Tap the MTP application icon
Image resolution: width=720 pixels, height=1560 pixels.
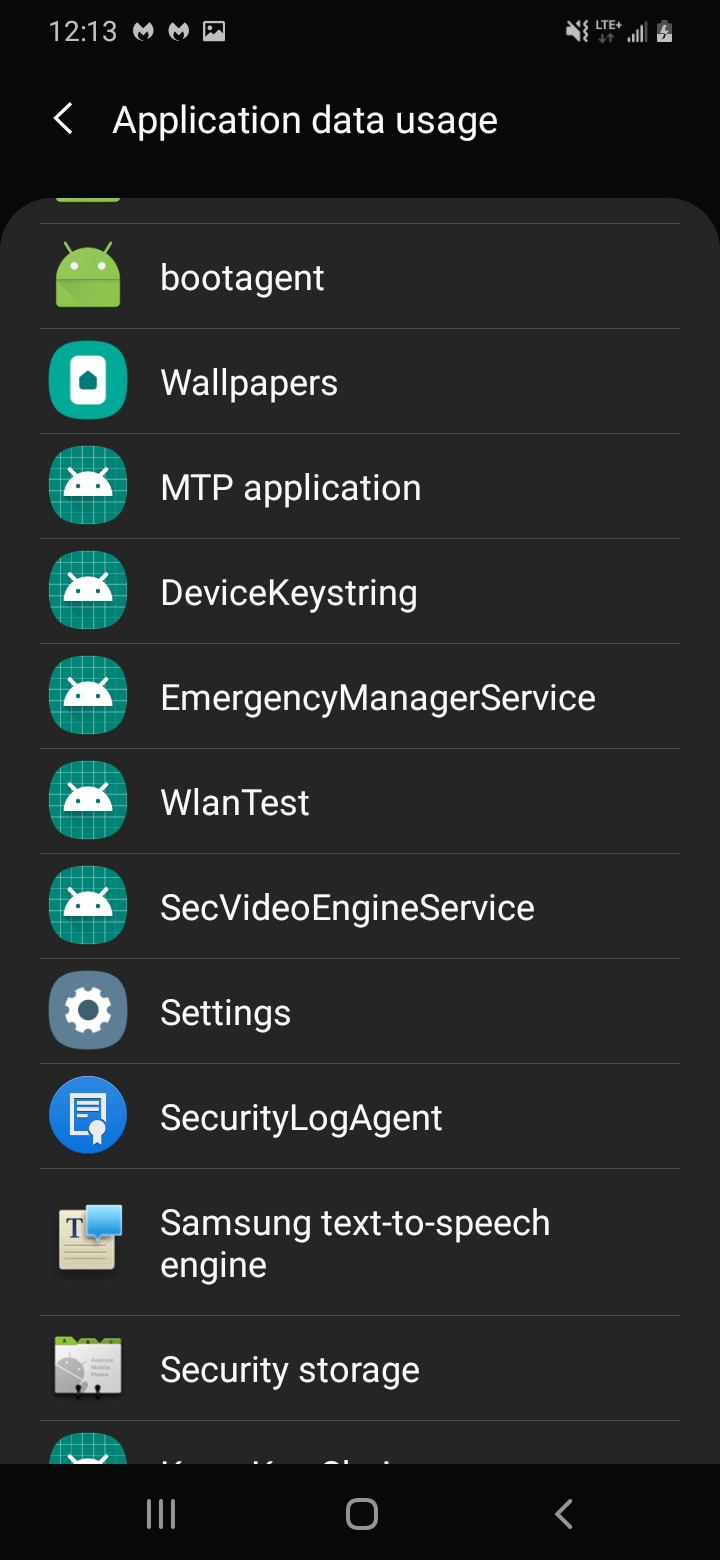88,486
